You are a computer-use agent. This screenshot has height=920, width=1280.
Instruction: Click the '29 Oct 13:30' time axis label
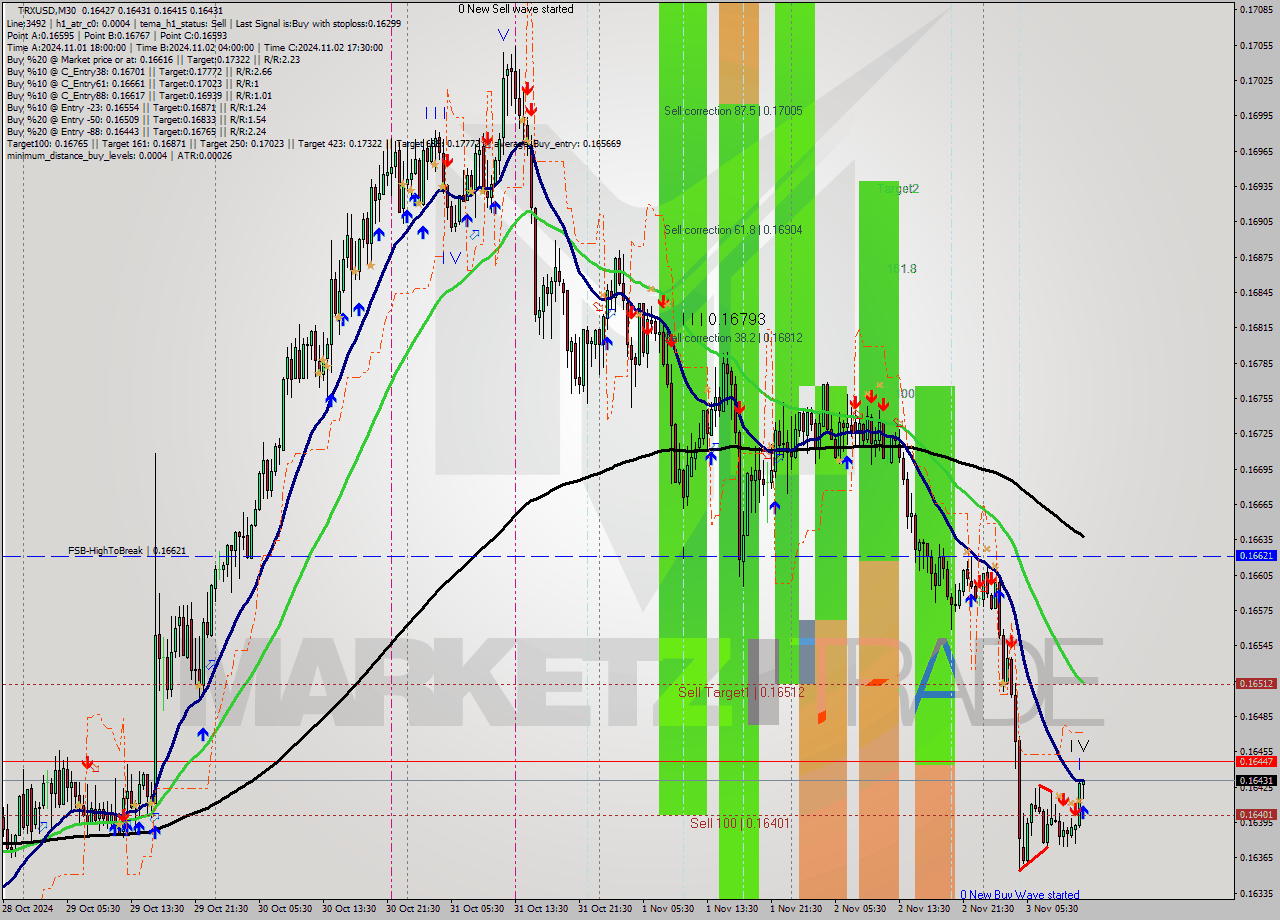(x=157, y=909)
